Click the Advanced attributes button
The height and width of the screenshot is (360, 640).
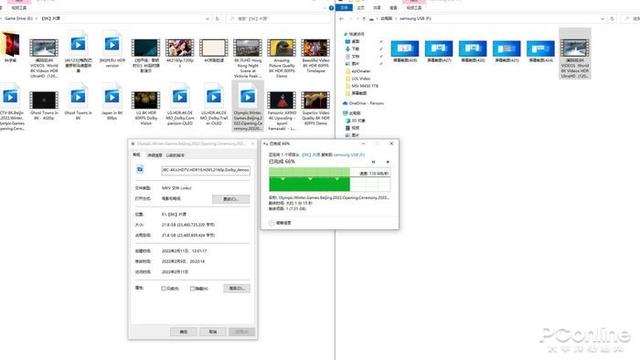[x=236, y=288]
